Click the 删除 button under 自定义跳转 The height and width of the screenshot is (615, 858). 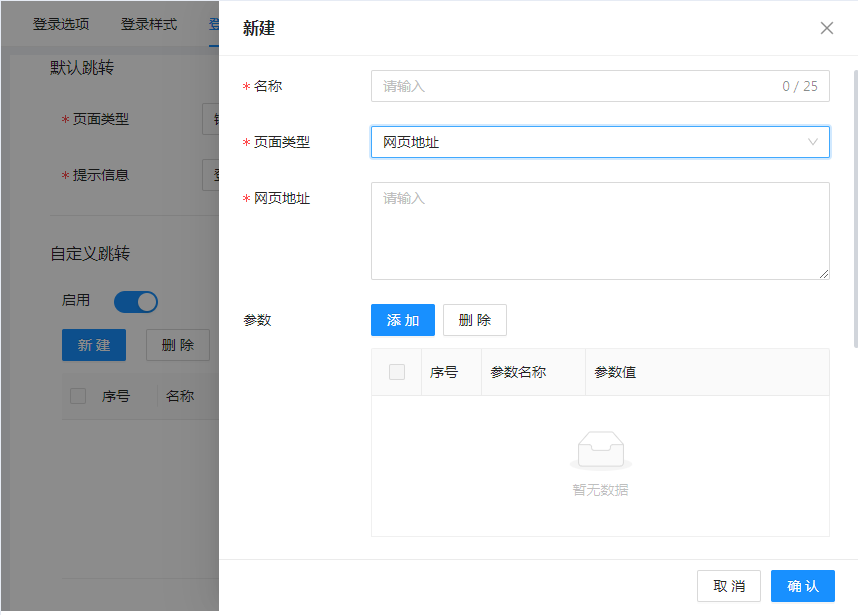pos(178,345)
